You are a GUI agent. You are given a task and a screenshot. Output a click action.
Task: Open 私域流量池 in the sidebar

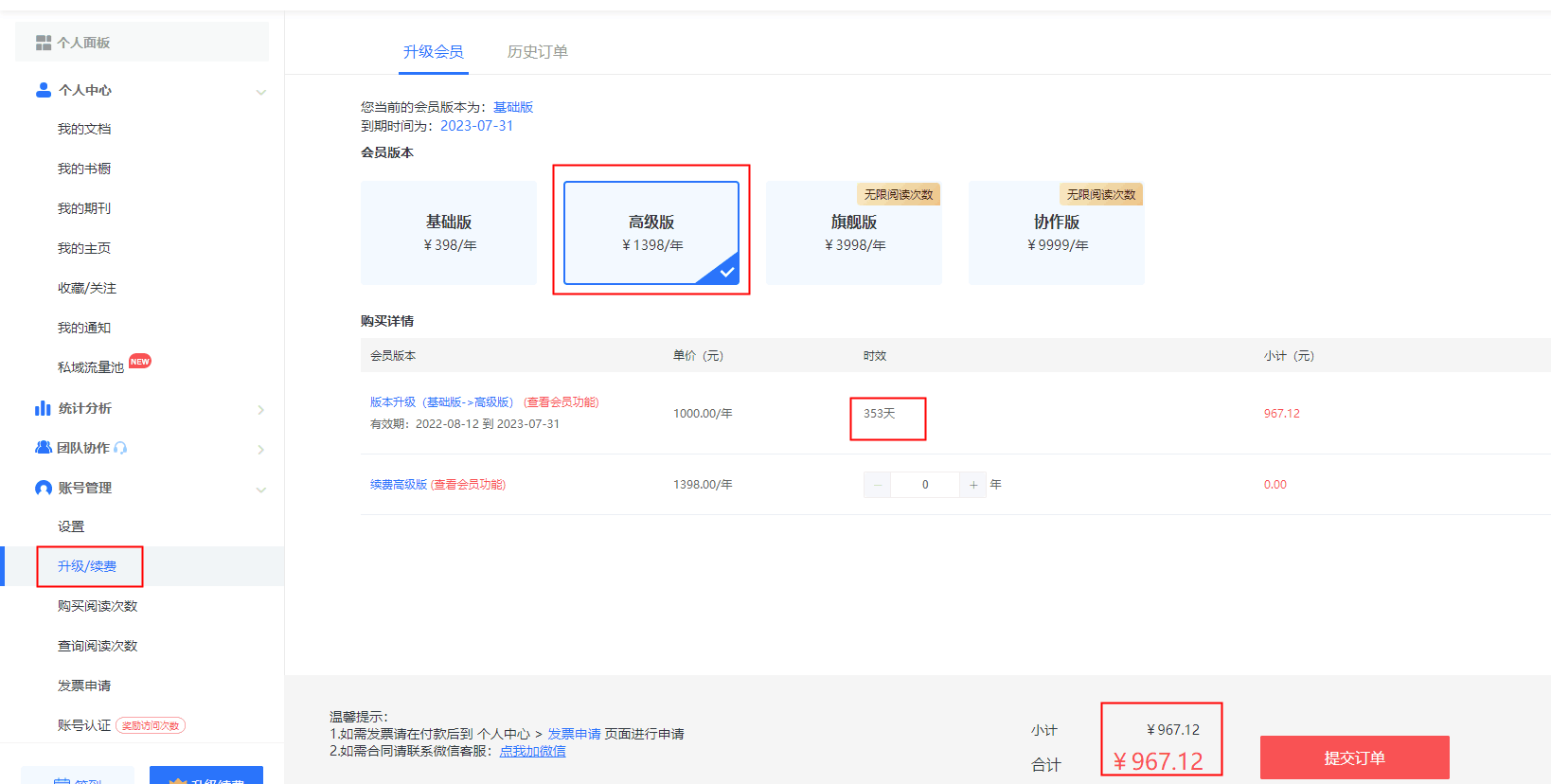[x=91, y=367]
